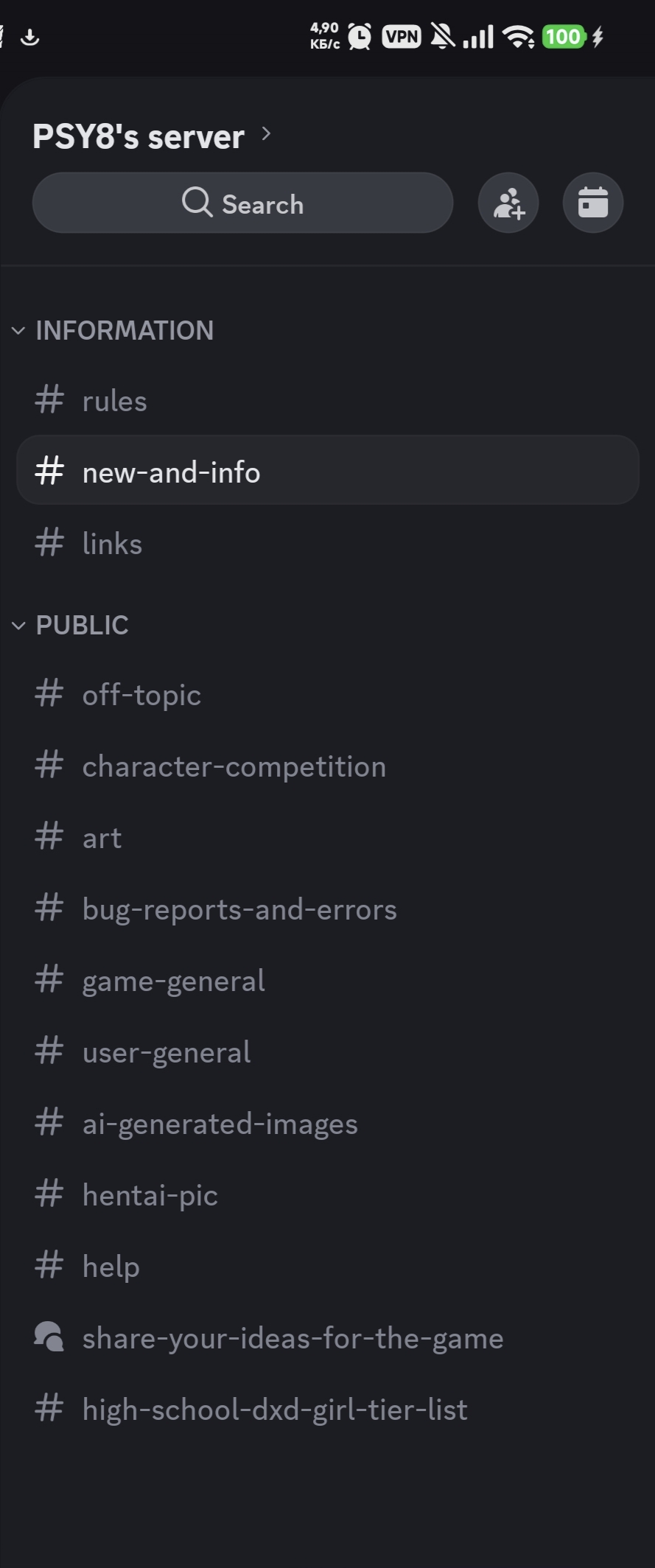This screenshot has height=1568, width=655.
Task: Tap the VPN status bar indicator
Action: (402, 37)
